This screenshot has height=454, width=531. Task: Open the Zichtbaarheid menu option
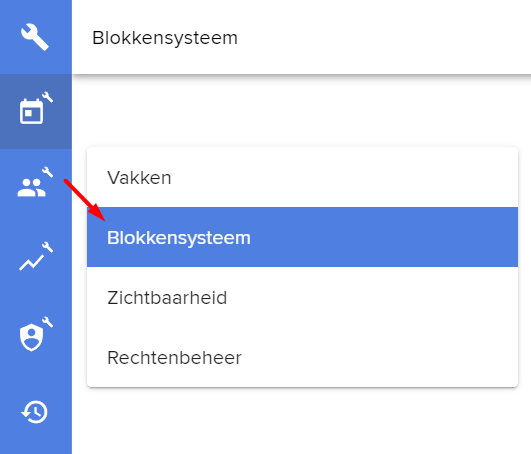(x=302, y=297)
